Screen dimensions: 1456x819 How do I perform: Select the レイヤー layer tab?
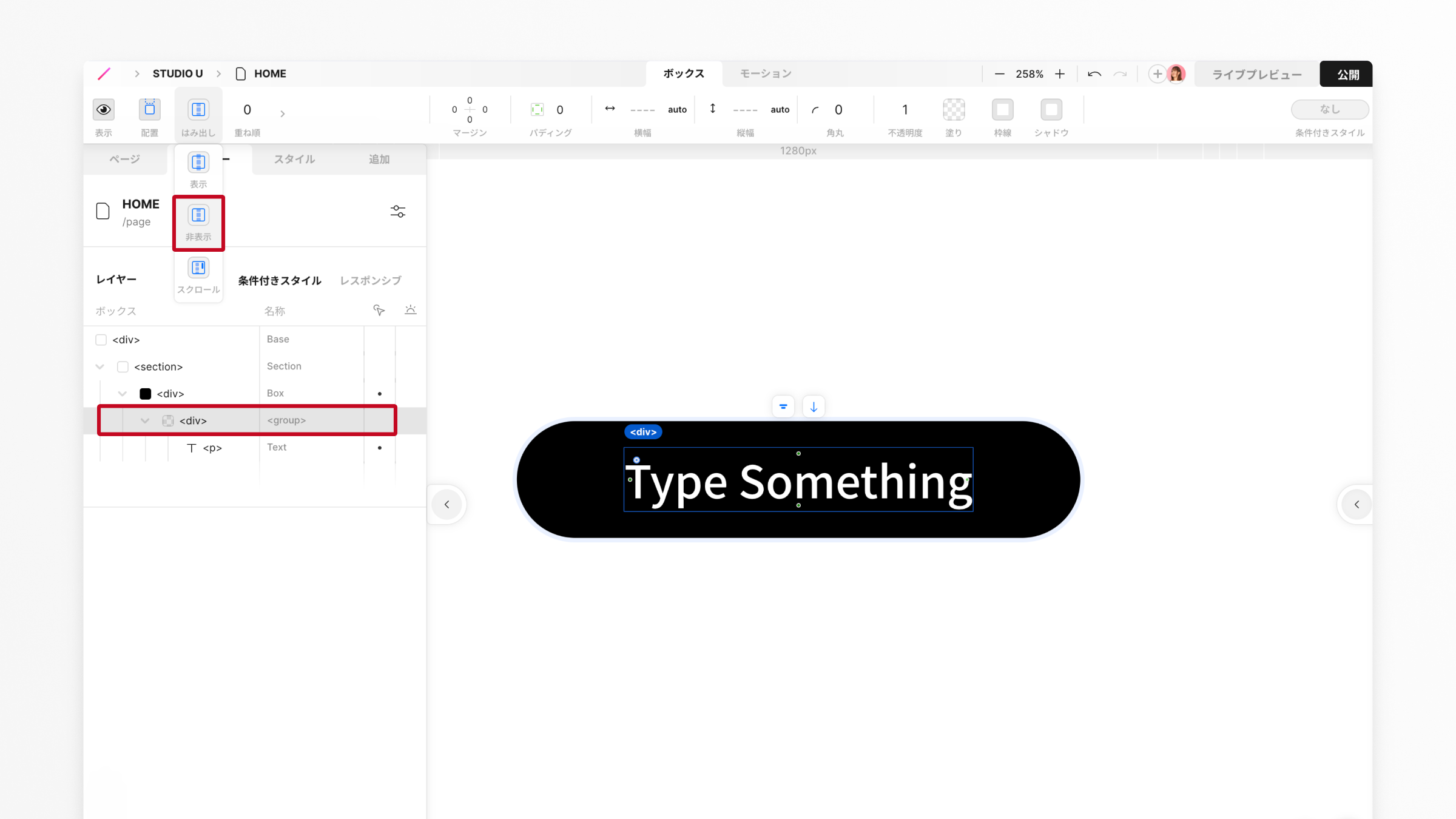click(116, 279)
